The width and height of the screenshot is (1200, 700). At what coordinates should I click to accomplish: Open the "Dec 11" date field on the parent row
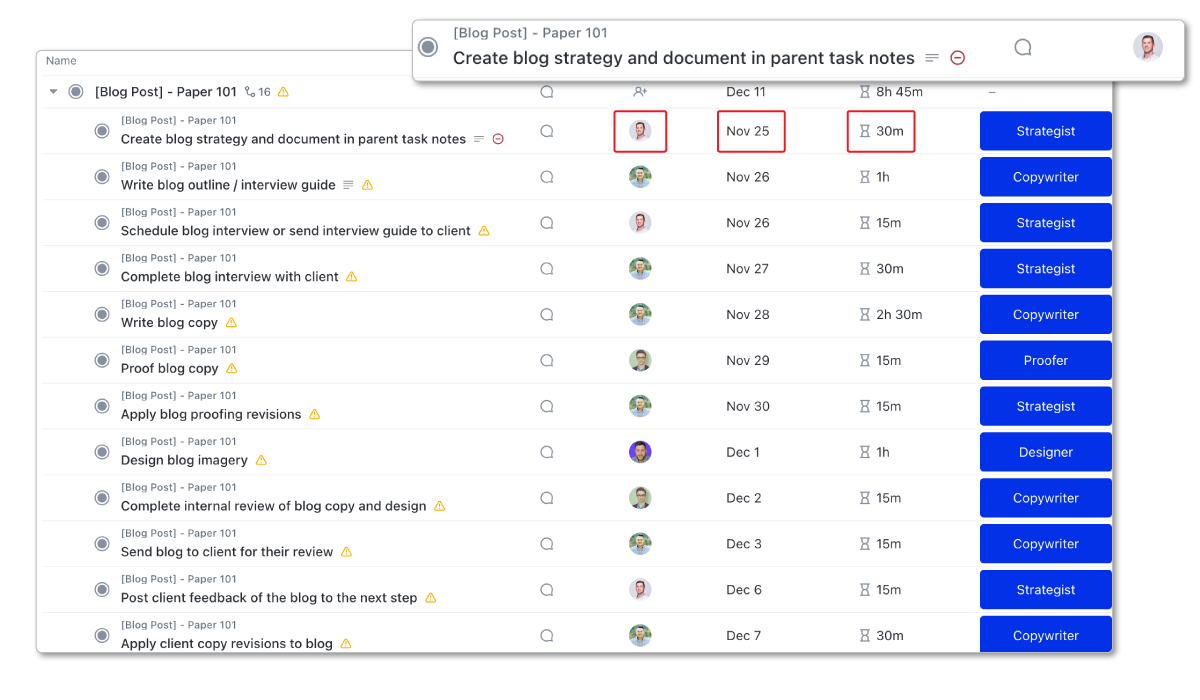746,91
